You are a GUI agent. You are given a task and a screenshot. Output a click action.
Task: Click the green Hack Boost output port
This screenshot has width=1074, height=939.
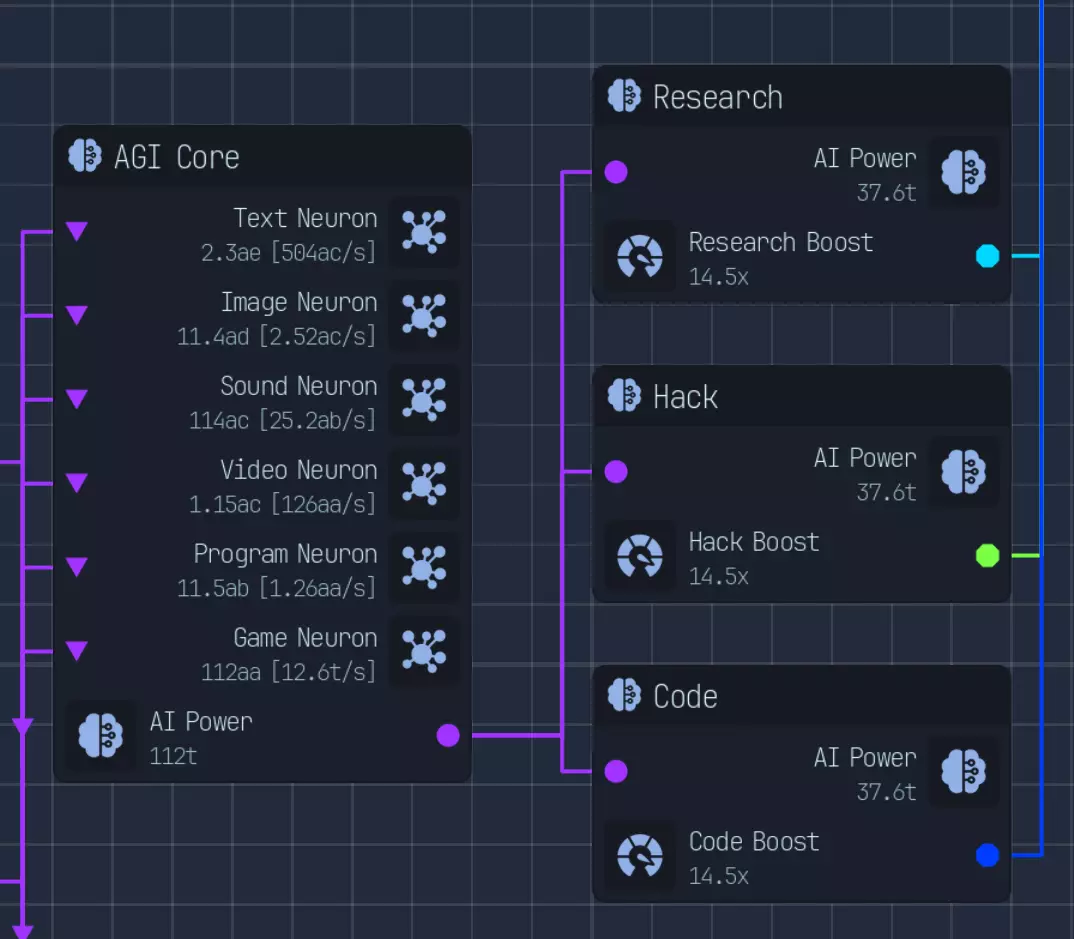pyautogui.click(x=987, y=556)
